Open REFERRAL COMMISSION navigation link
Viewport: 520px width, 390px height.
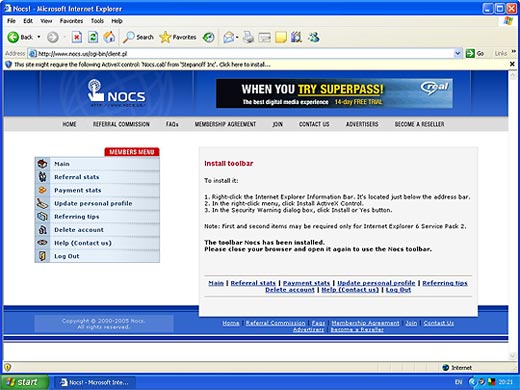[121, 124]
